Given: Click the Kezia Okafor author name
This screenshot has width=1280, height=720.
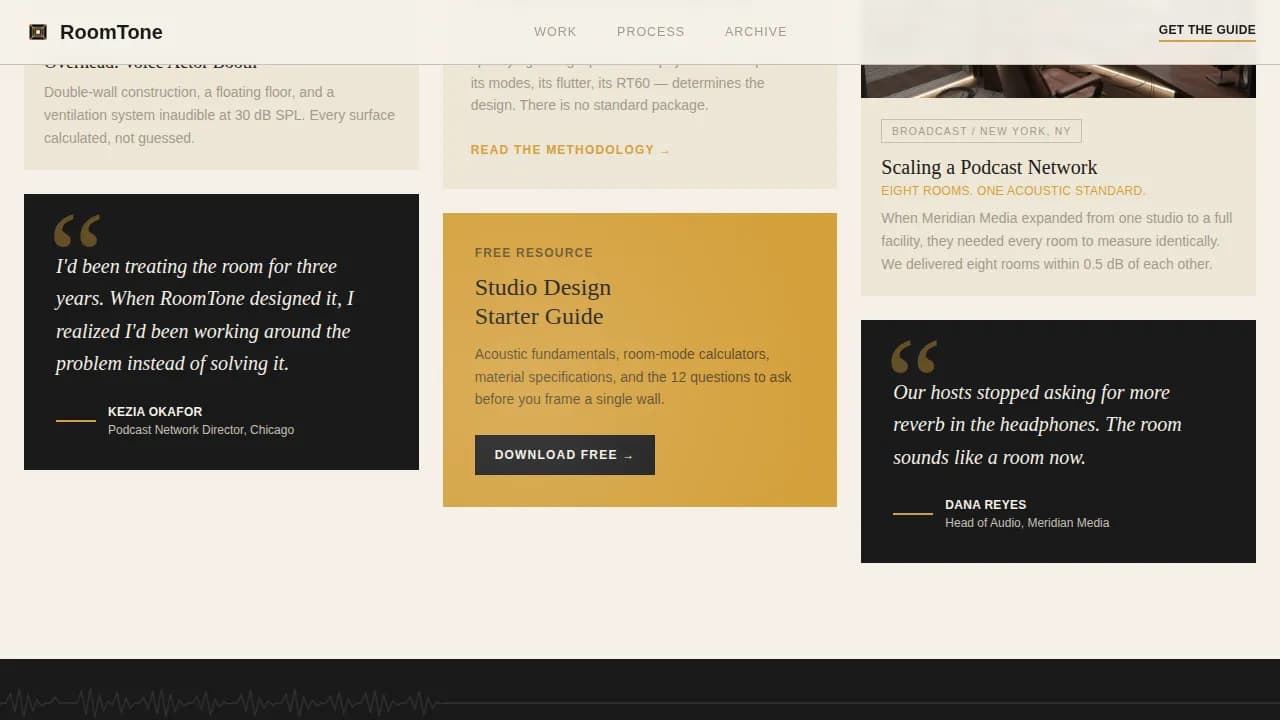Looking at the screenshot, I should [155, 412].
